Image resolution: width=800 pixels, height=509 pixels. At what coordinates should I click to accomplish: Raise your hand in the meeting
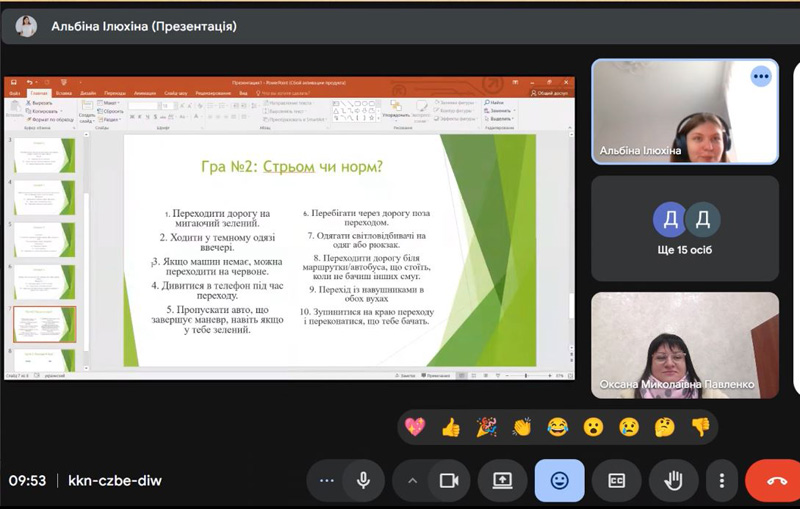click(674, 481)
